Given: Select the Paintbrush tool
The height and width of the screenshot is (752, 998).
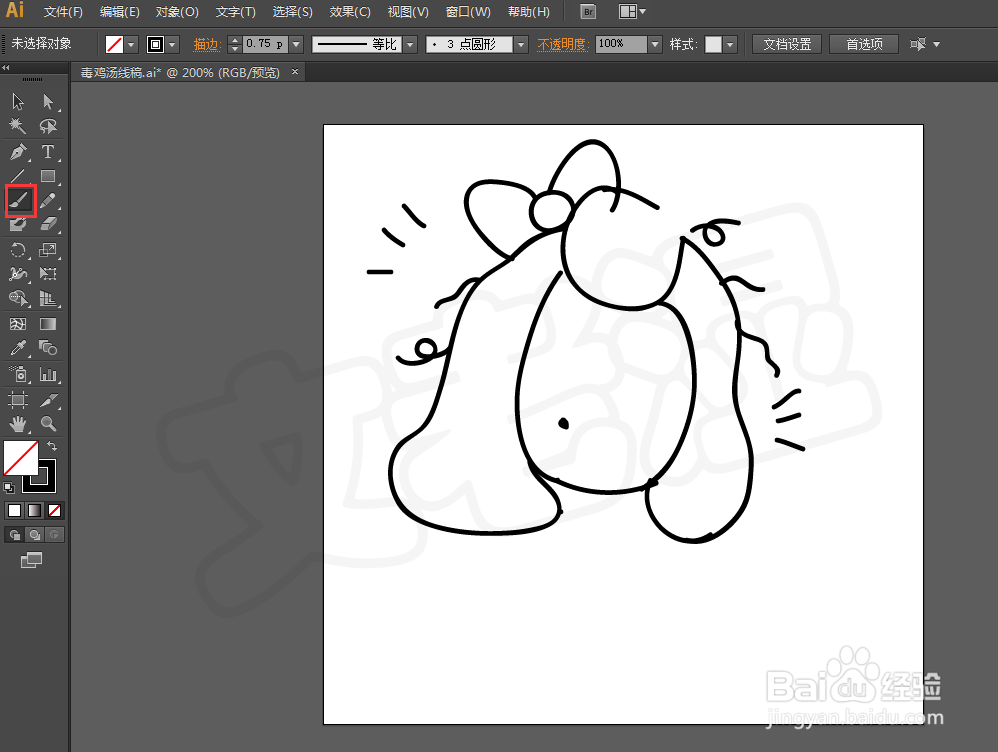Looking at the screenshot, I should pyautogui.click(x=20, y=201).
